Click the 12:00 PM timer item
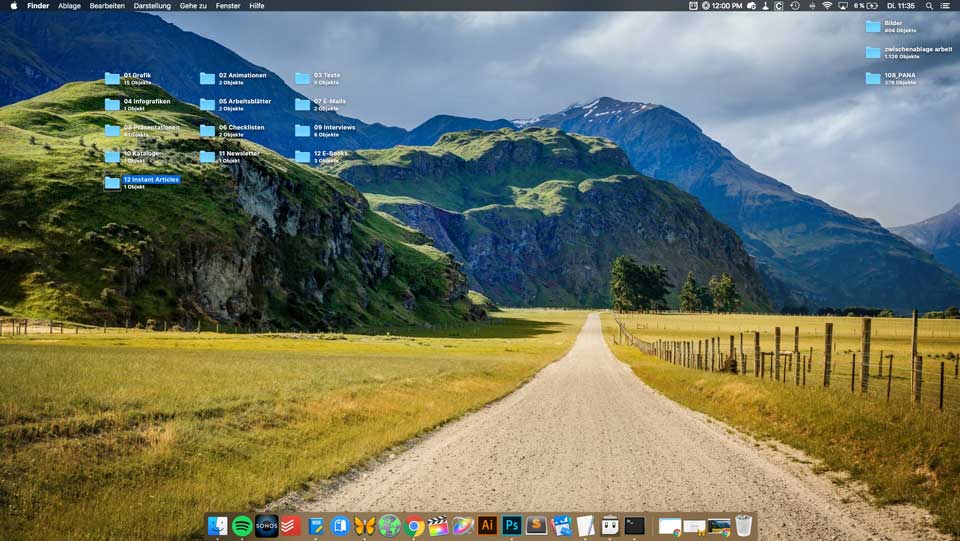 pyautogui.click(x=722, y=6)
